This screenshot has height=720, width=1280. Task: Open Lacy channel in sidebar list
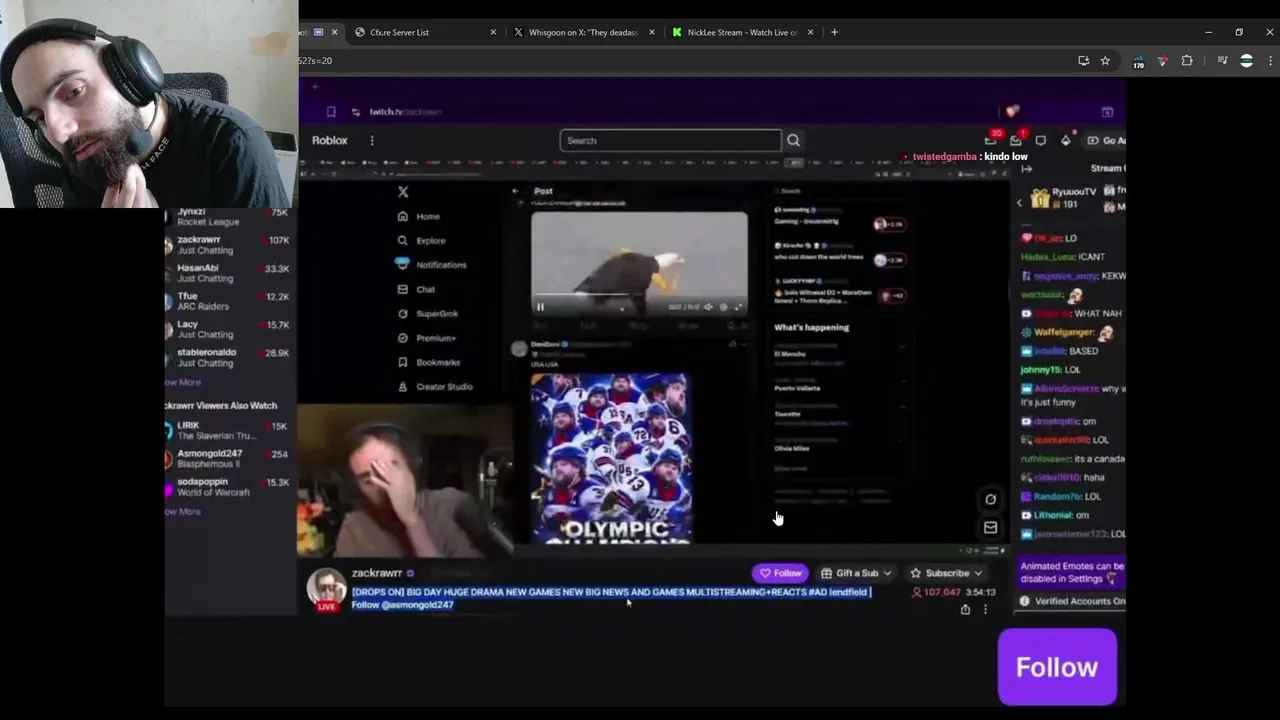click(x=228, y=329)
